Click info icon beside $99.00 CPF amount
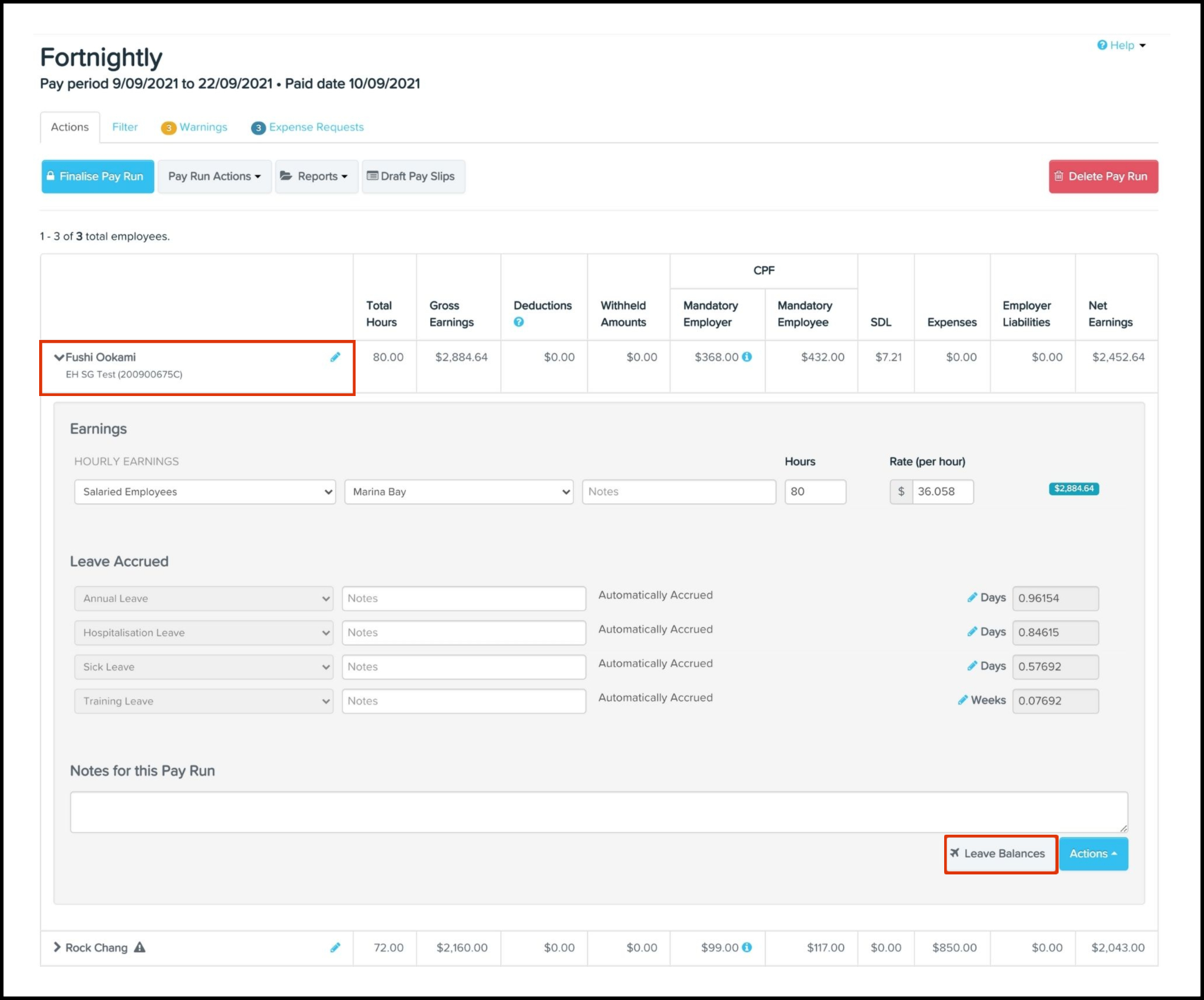Image resolution: width=1204 pixels, height=1000 pixels. [x=747, y=947]
